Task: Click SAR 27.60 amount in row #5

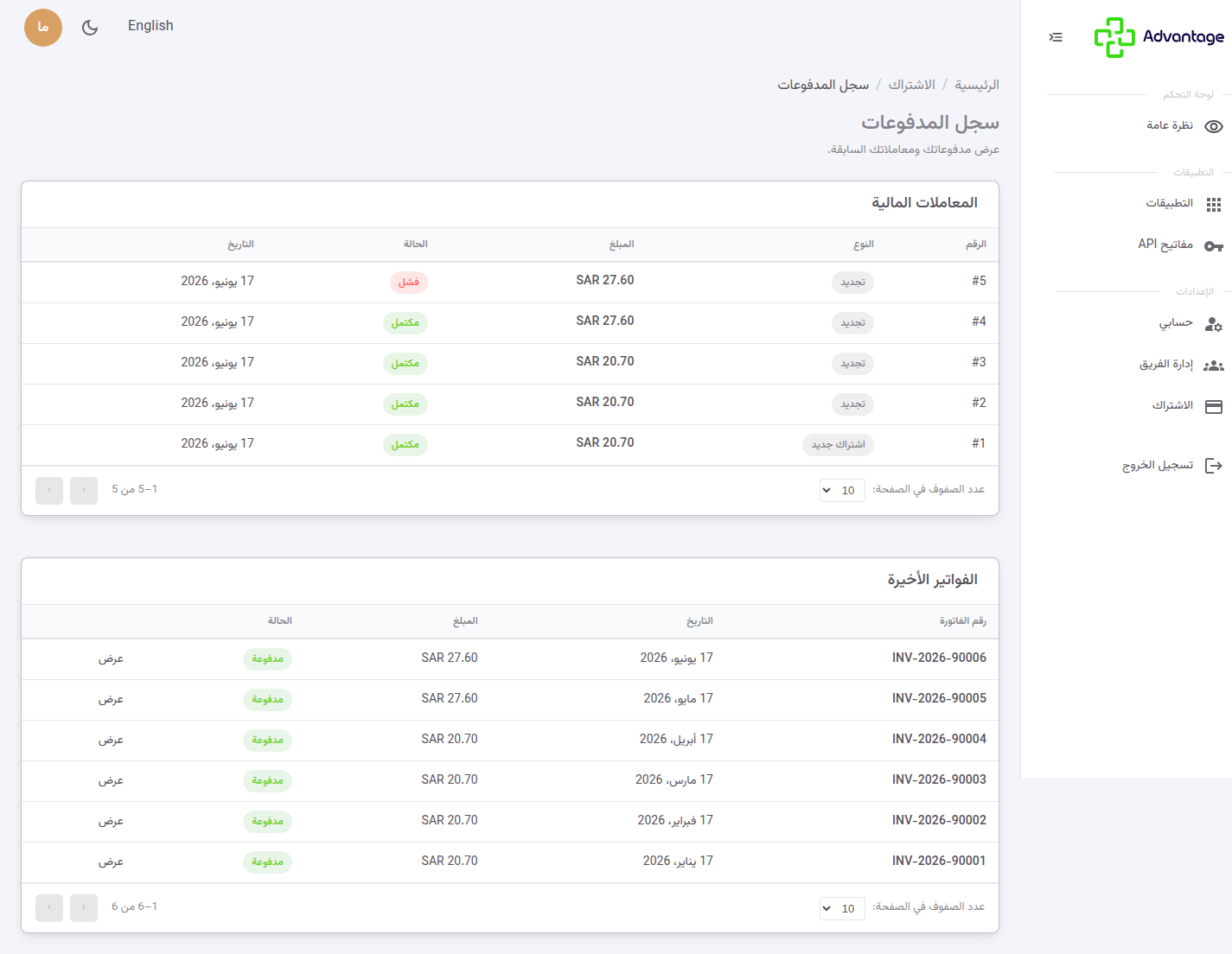Action: point(605,280)
